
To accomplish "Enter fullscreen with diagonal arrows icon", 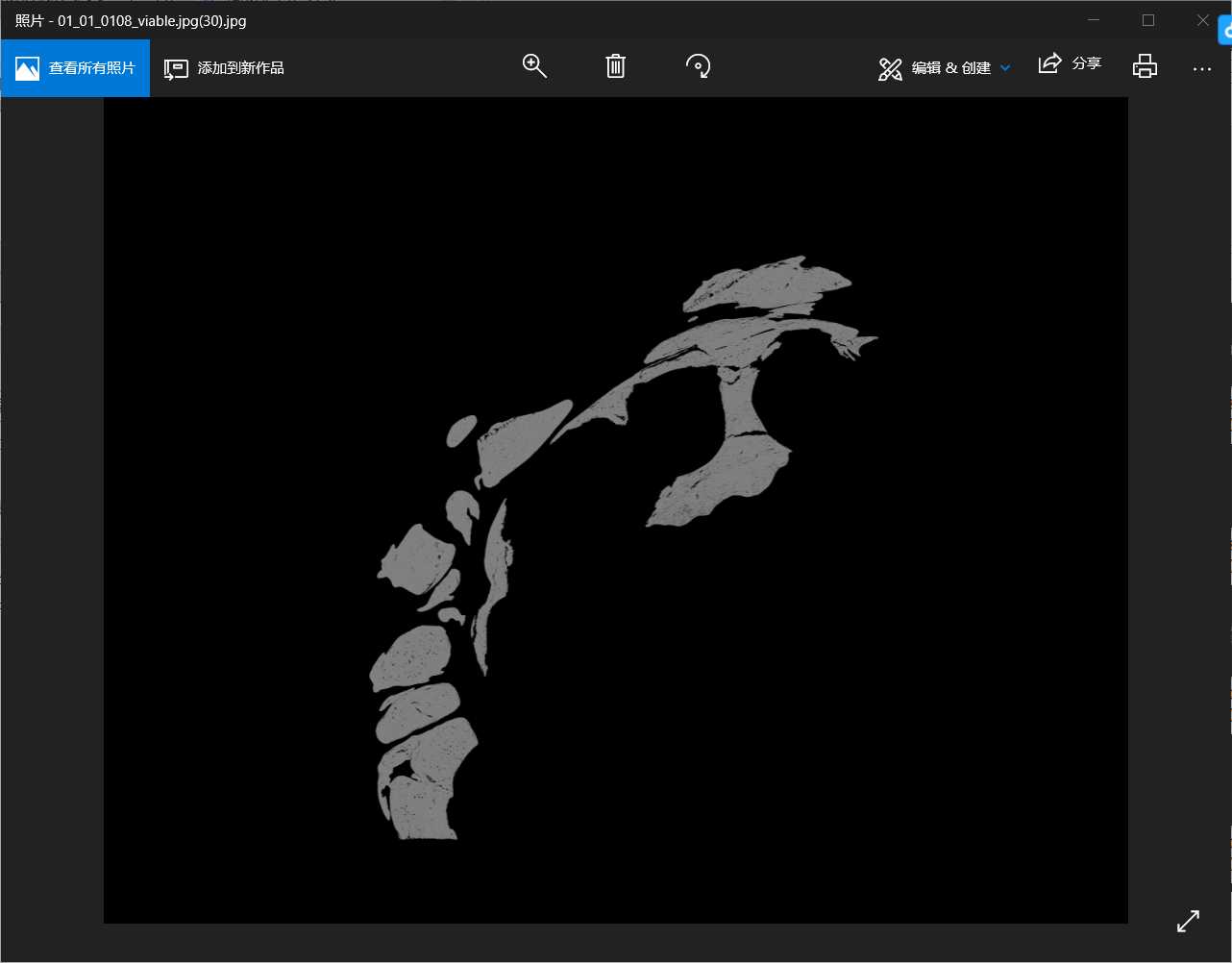I will click(x=1189, y=921).
